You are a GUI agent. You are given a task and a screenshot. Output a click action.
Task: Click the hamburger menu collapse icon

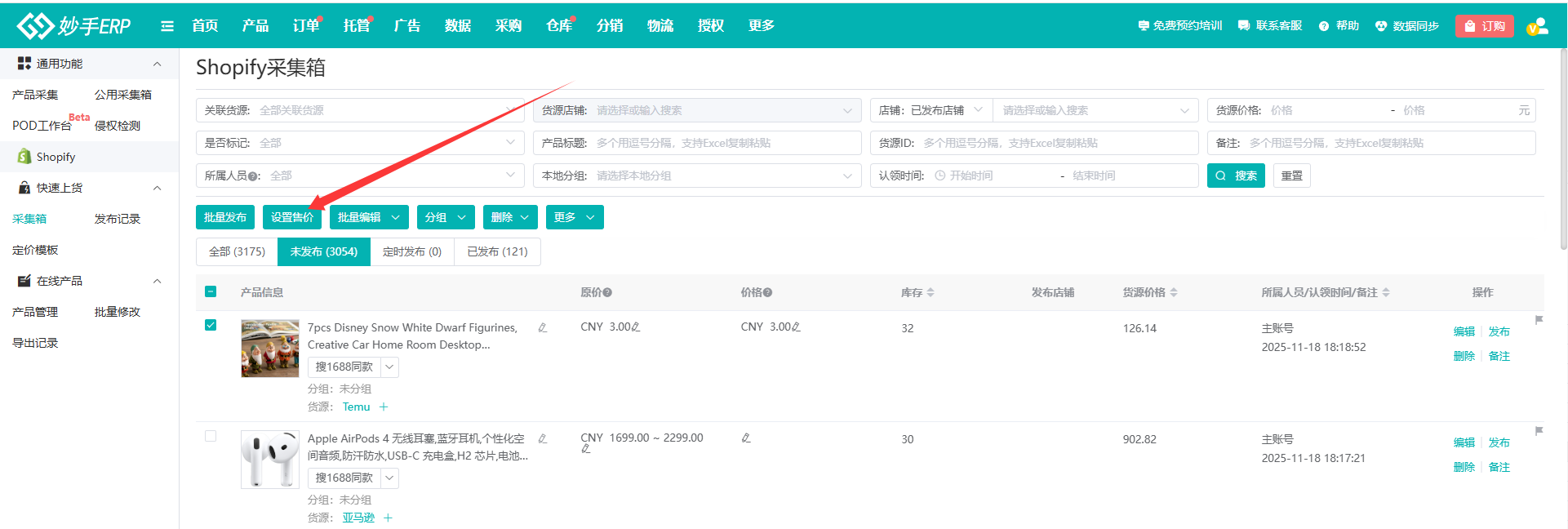pyautogui.click(x=167, y=26)
